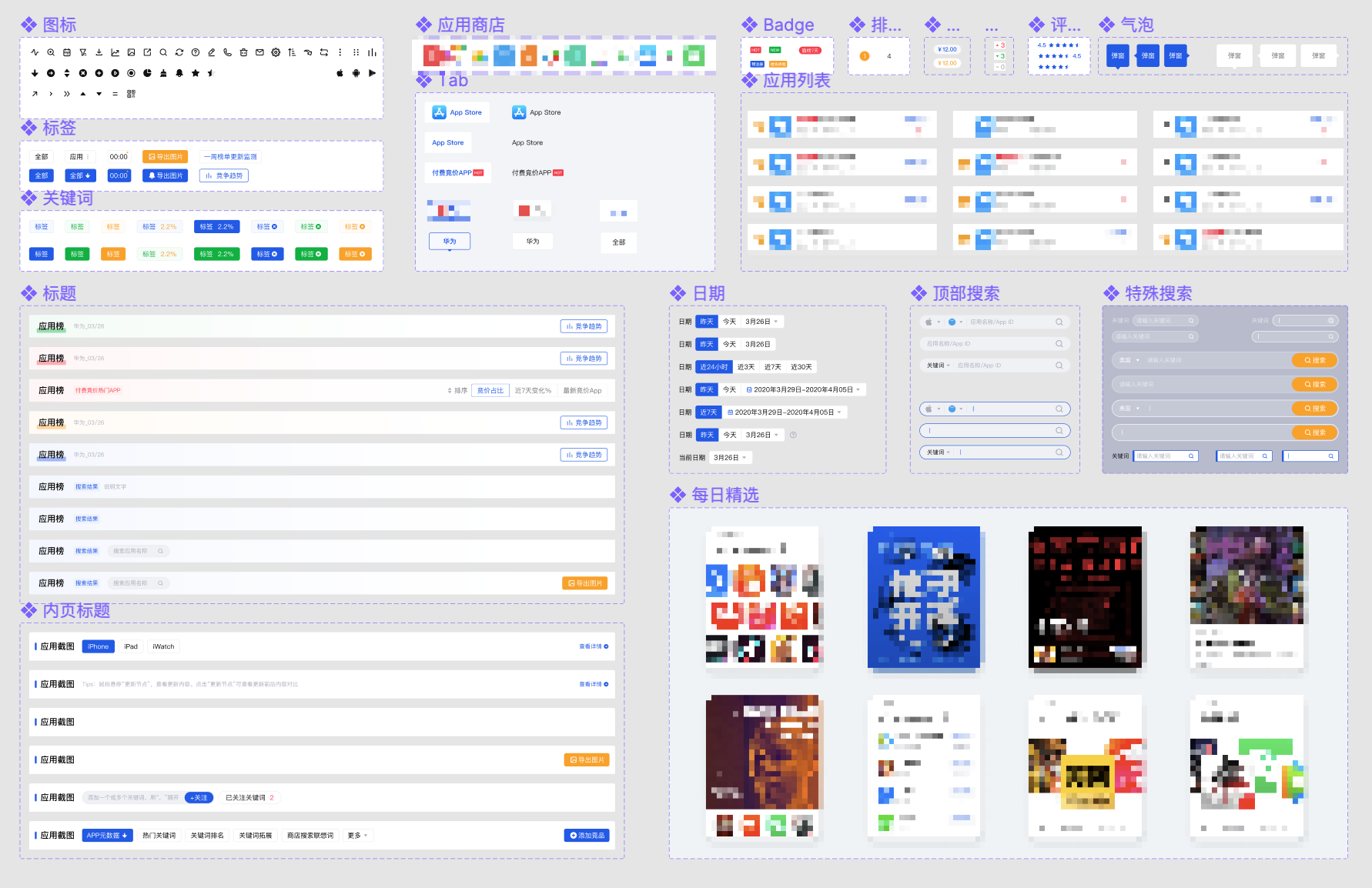Open the selected 华为 tab dropdown
Image resolution: width=1372 pixels, height=888 pixels.
450,242
